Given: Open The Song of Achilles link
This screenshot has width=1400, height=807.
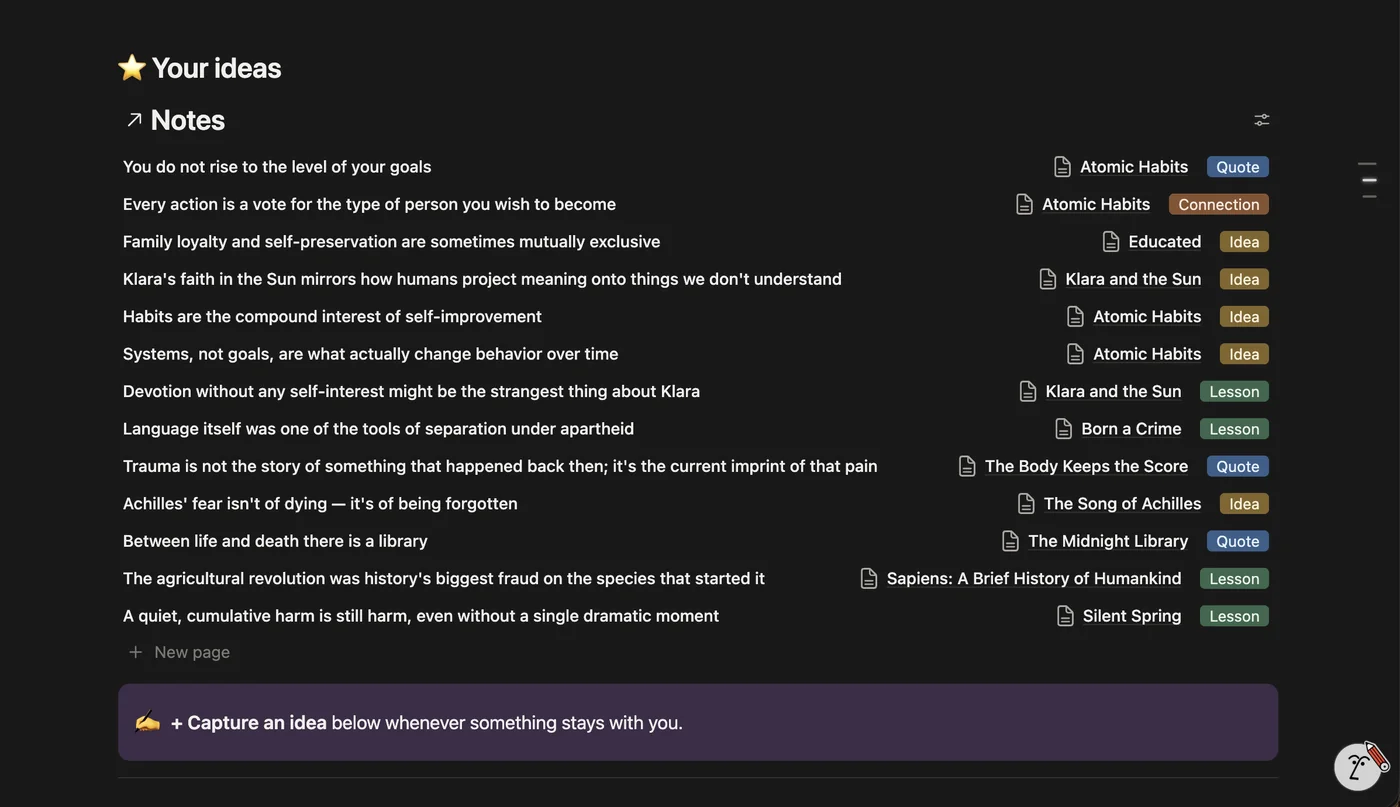Looking at the screenshot, I should [x=1122, y=504].
